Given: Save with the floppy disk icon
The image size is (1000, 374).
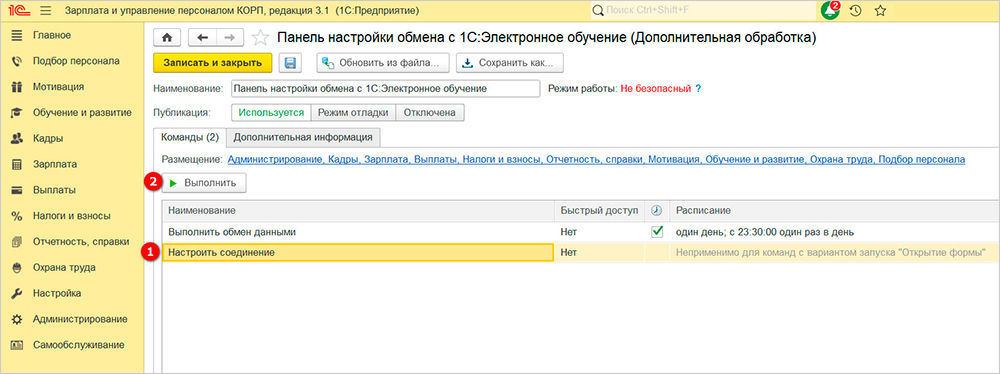Looking at the screenshot, I should [x=290, y=63].
